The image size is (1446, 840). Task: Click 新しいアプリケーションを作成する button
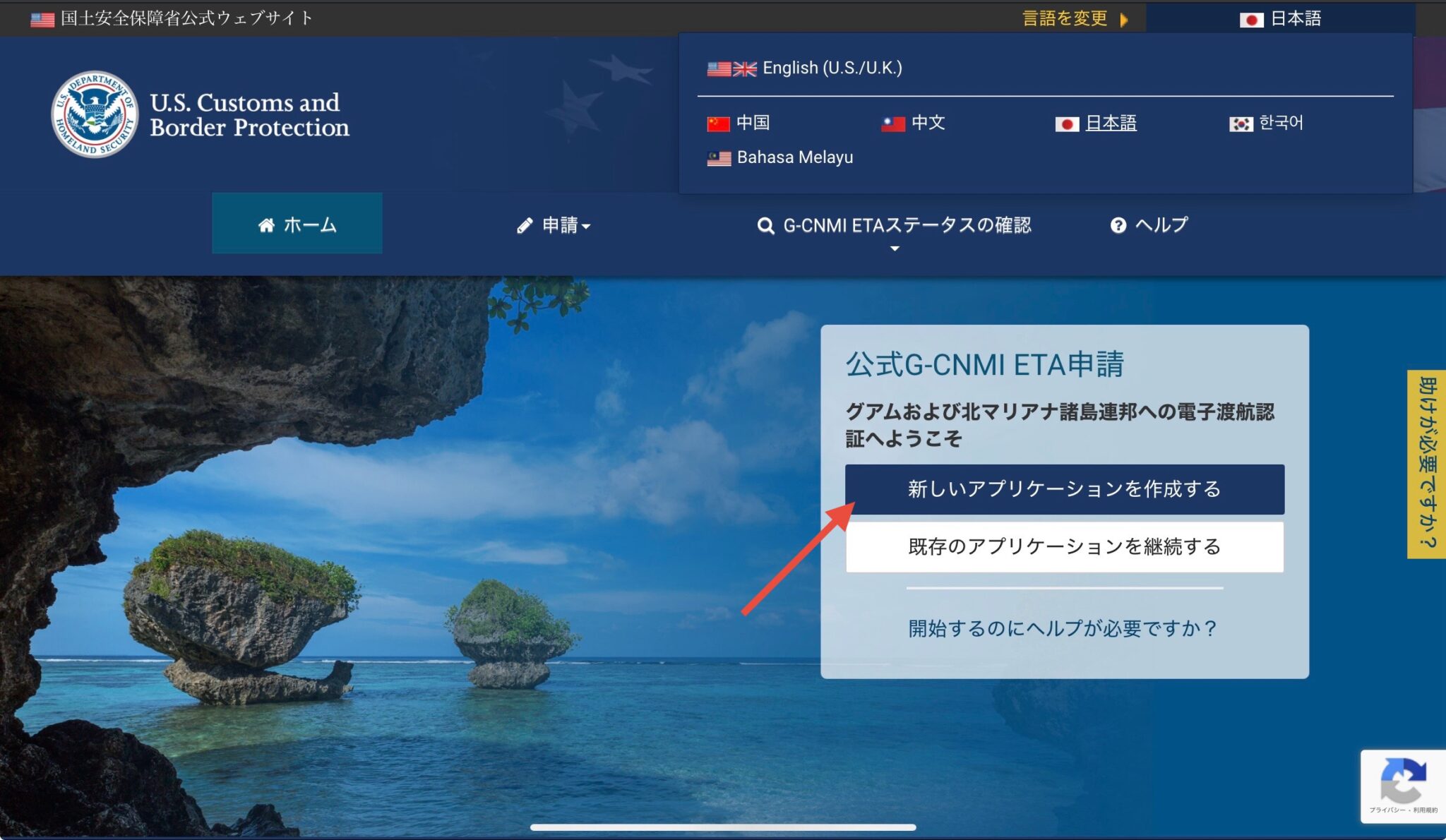(1063, 489)
